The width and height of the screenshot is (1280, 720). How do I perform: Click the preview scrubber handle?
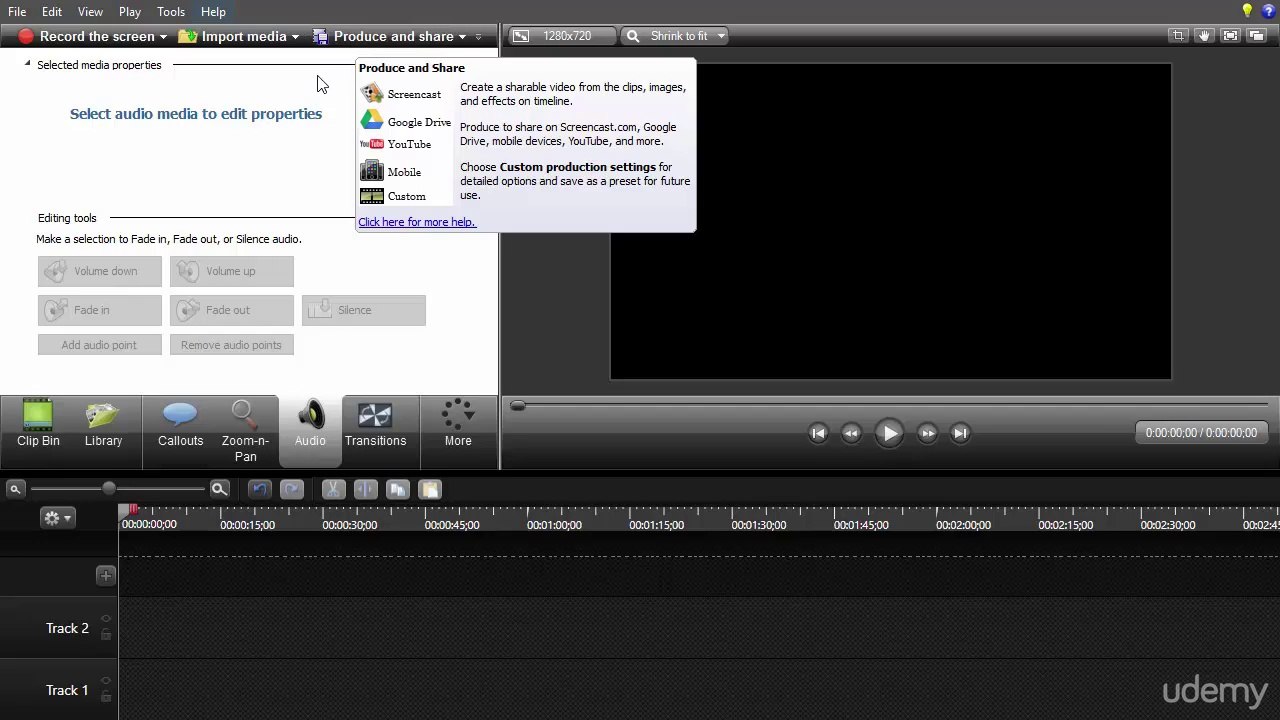pos(517,405)
